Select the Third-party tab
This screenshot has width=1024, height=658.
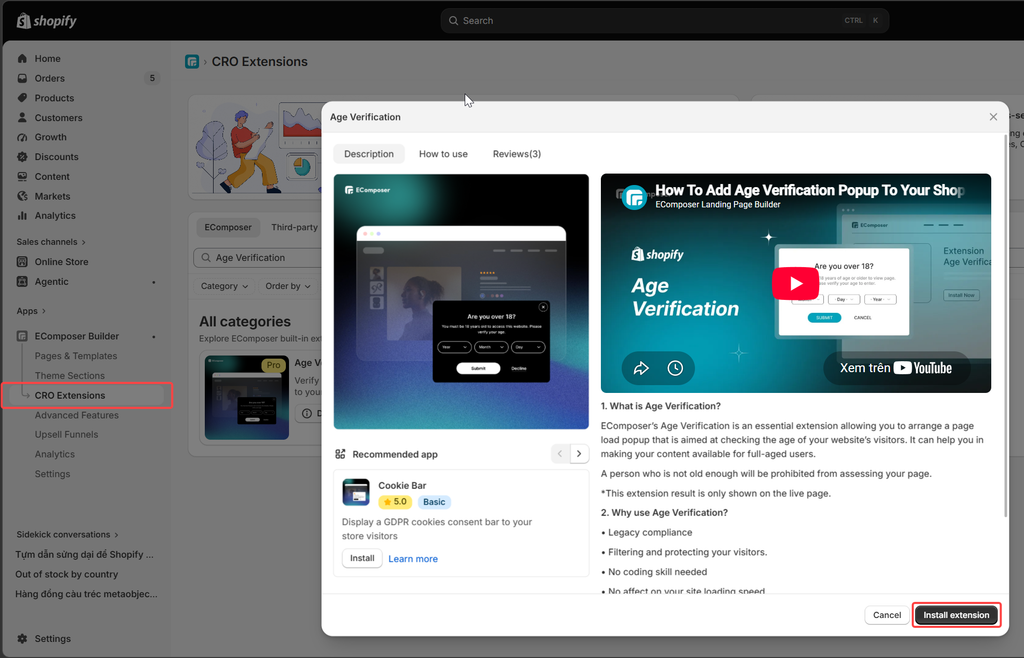(295, 227)
